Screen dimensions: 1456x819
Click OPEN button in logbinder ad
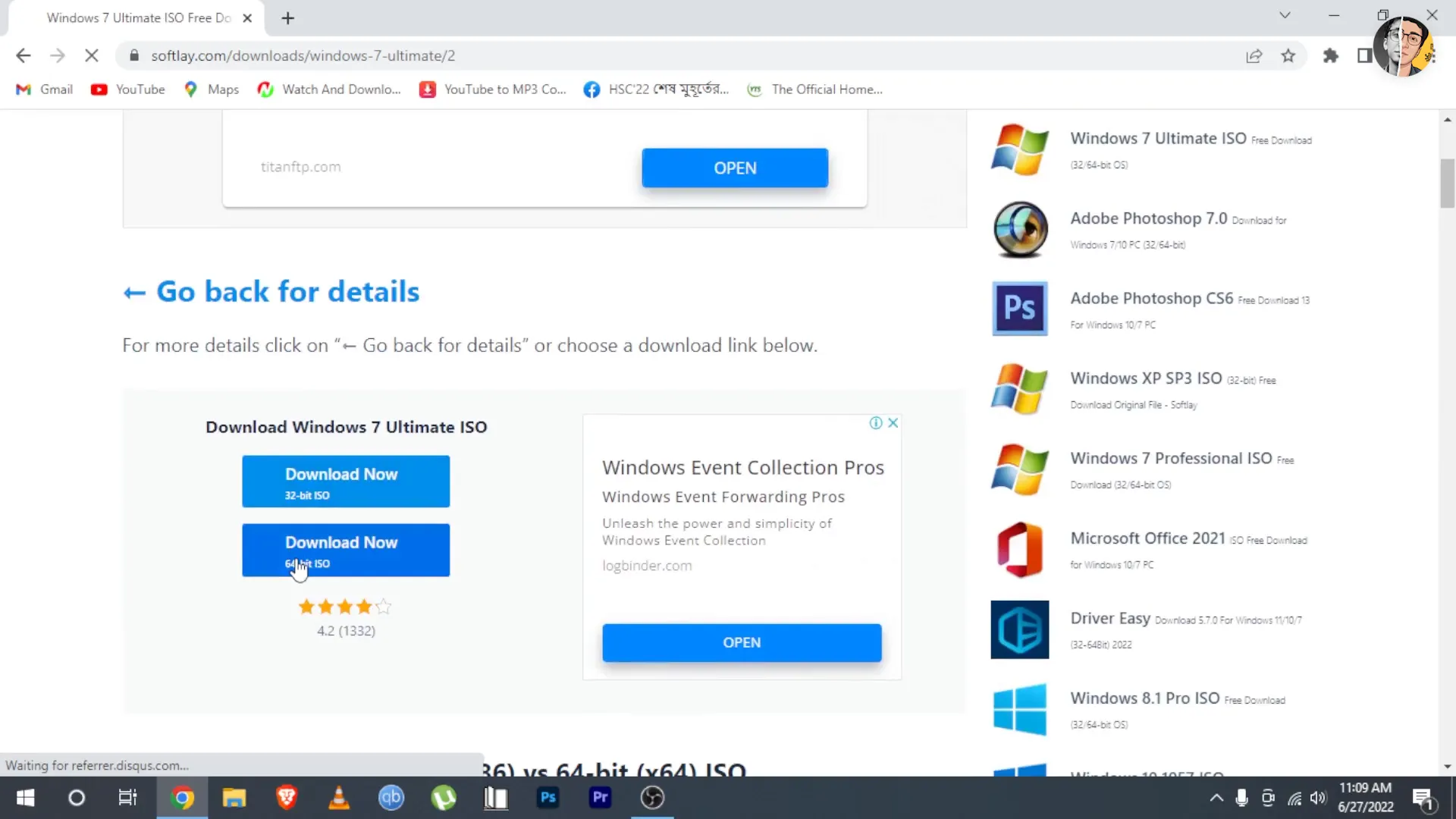pyautogui.click(x=742, y=642)
